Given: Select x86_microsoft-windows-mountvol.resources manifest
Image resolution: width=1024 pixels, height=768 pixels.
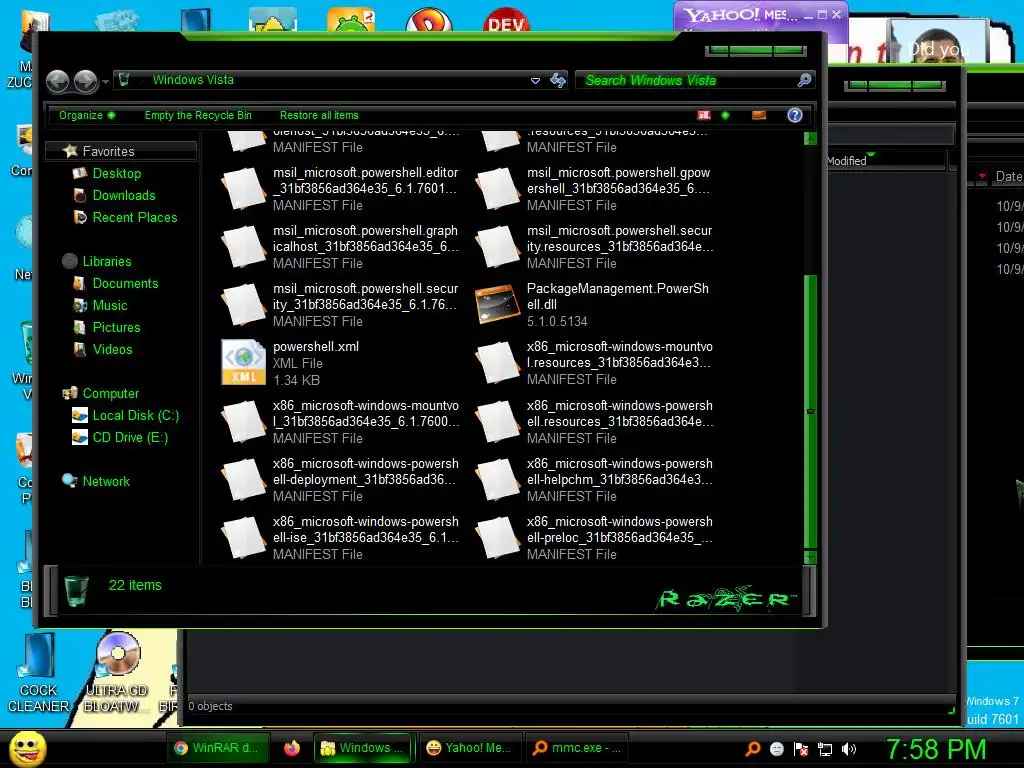Looking at the screenshot, I should coord(595,362).
